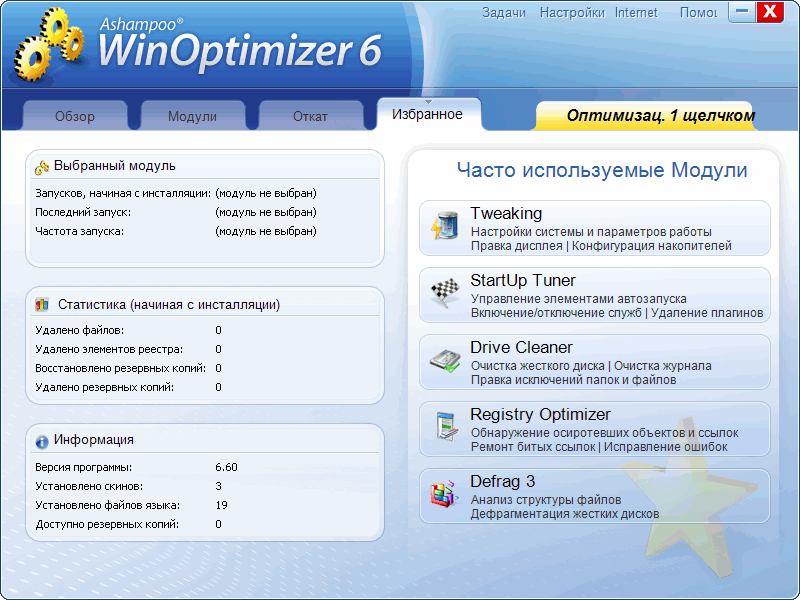Open the Задачи menu
Viewport: 800px width, 600px height.
click(504, 13)
